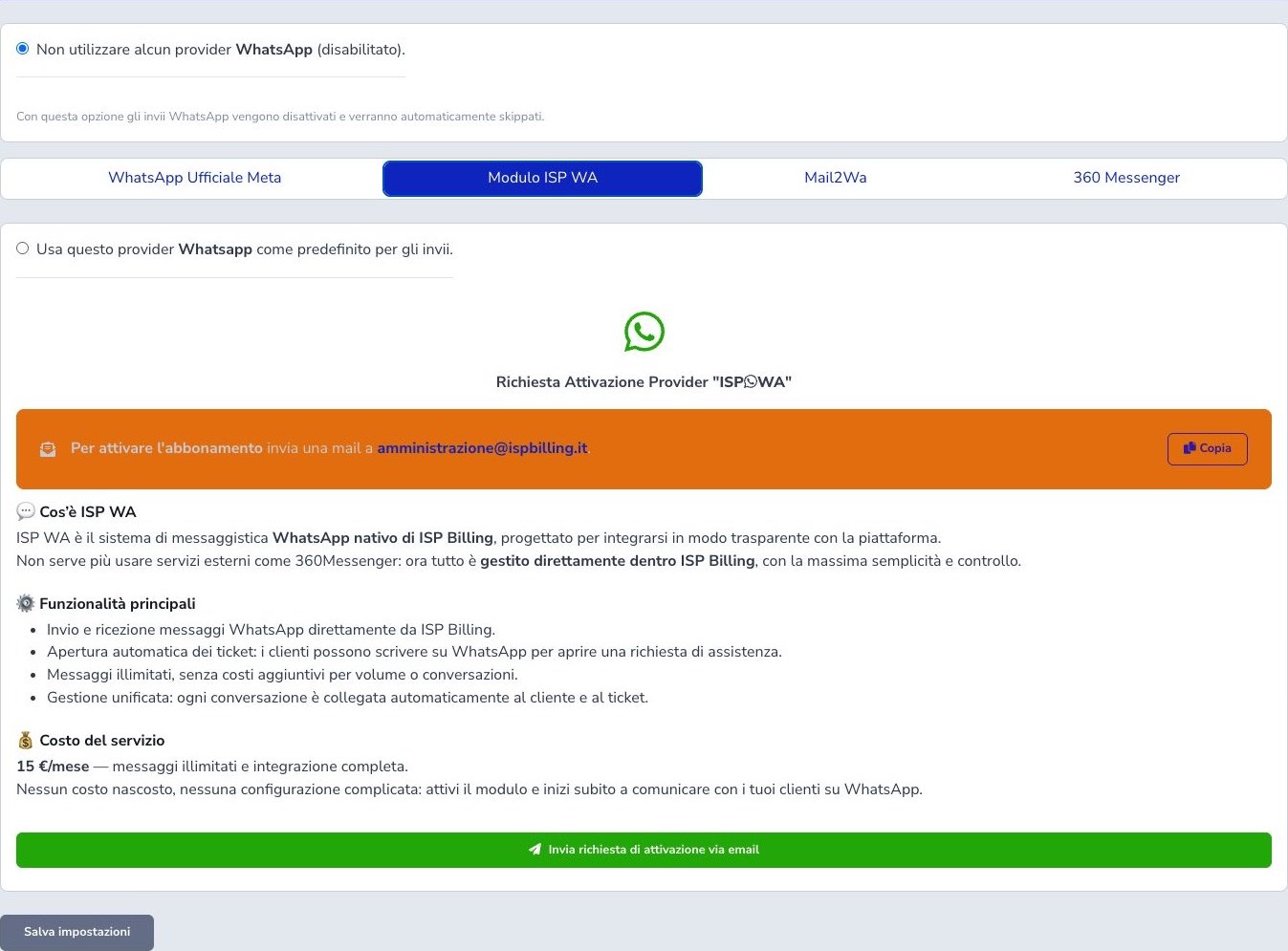Screen dimensions: 1288x951
Task: Click the large green WhatsApp logo icon
Action: tap(644, 332)
